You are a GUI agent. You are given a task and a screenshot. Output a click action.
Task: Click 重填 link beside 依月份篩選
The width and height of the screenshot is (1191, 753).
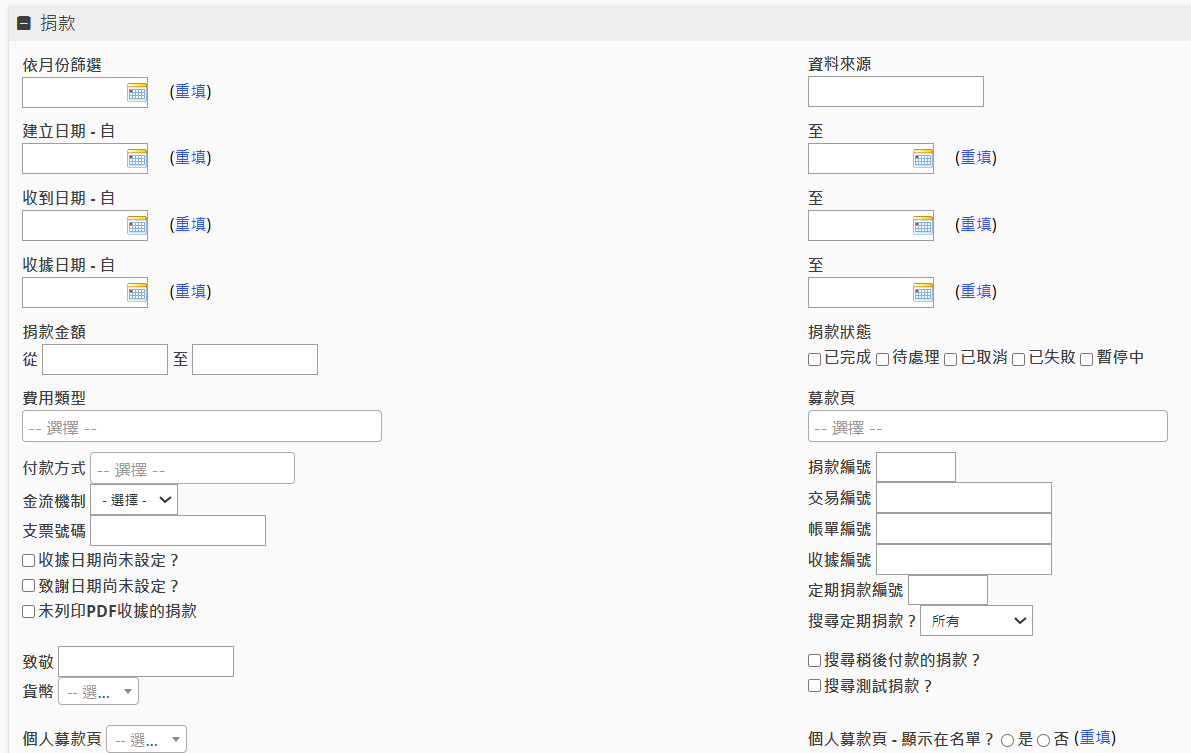click(x=190, y=92)
